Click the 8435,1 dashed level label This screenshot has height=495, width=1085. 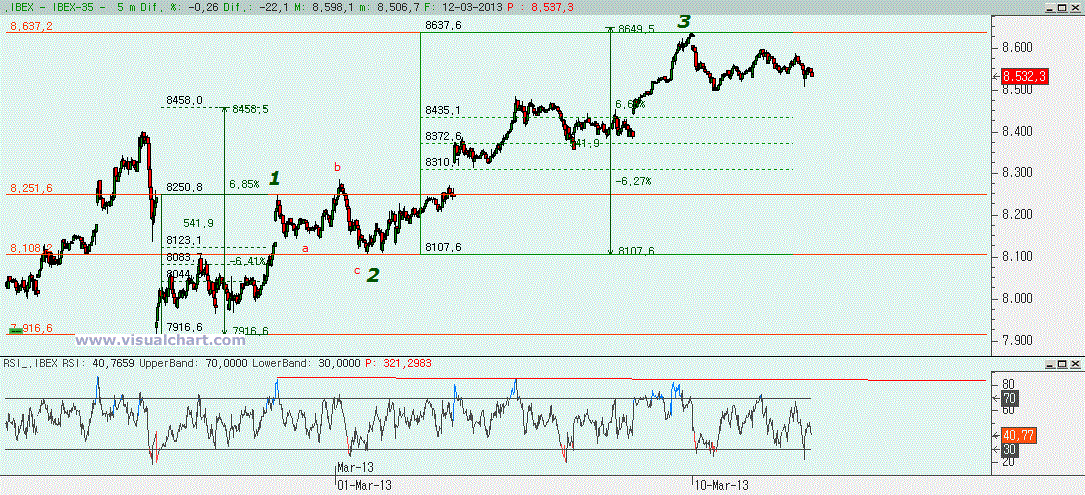444,110
